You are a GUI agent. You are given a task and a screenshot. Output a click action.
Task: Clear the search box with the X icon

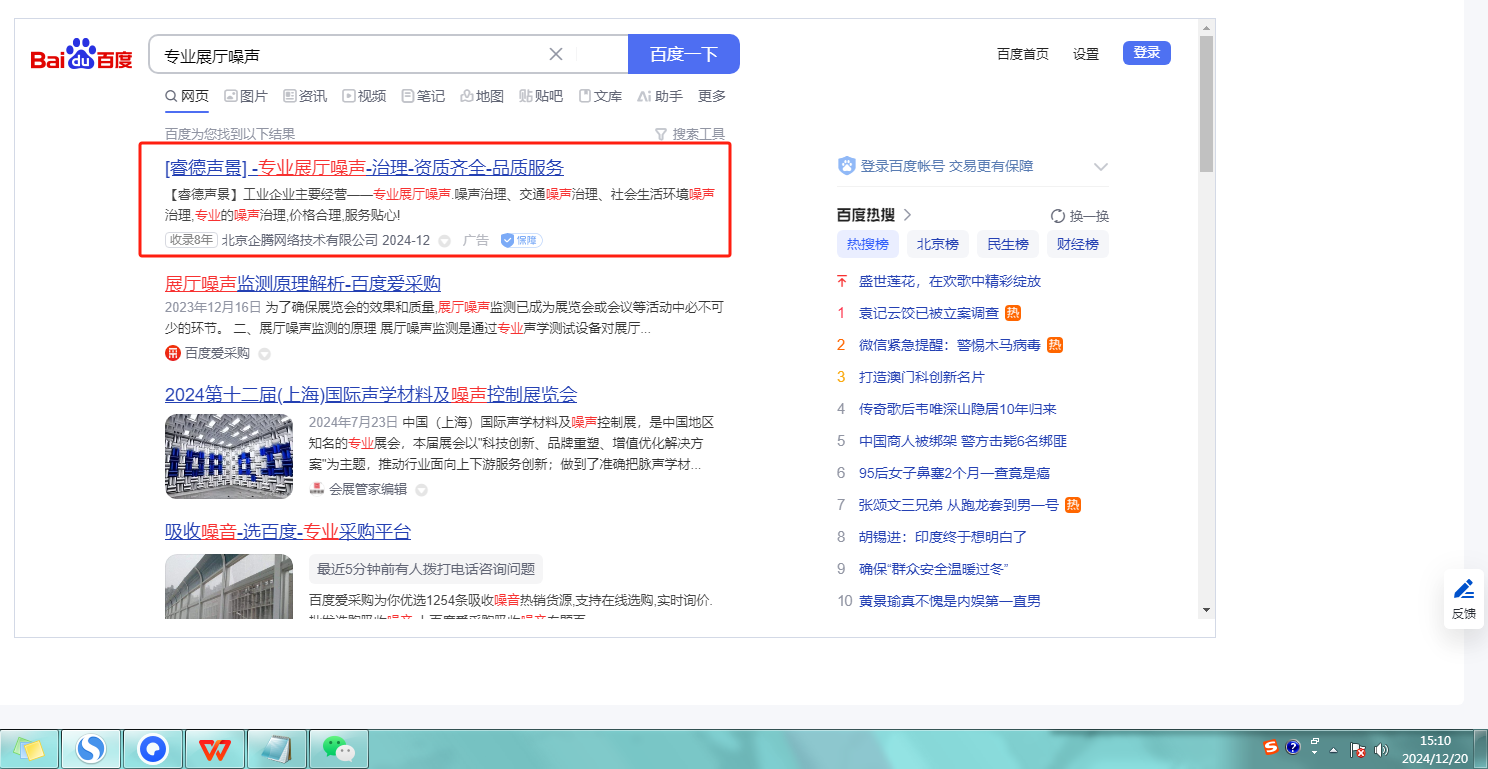point(556,54)
